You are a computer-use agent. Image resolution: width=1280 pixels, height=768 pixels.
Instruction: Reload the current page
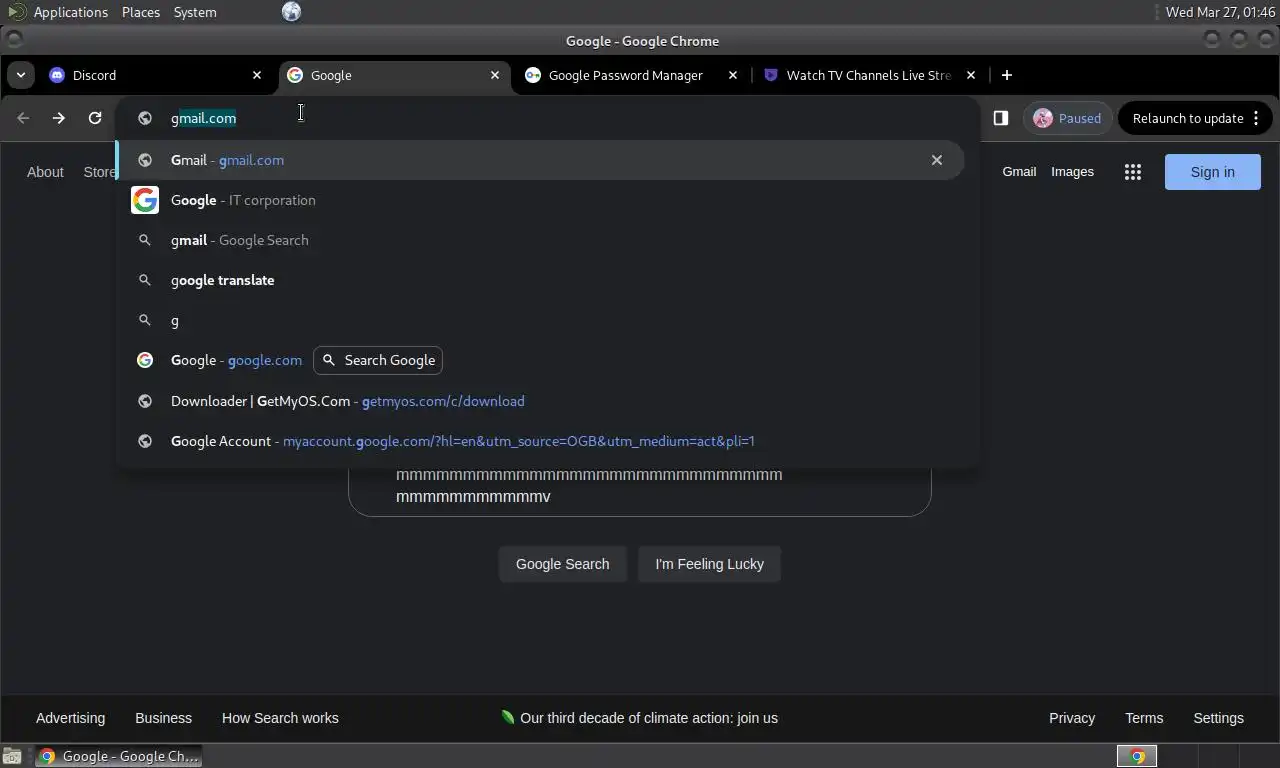pos(95,118)
